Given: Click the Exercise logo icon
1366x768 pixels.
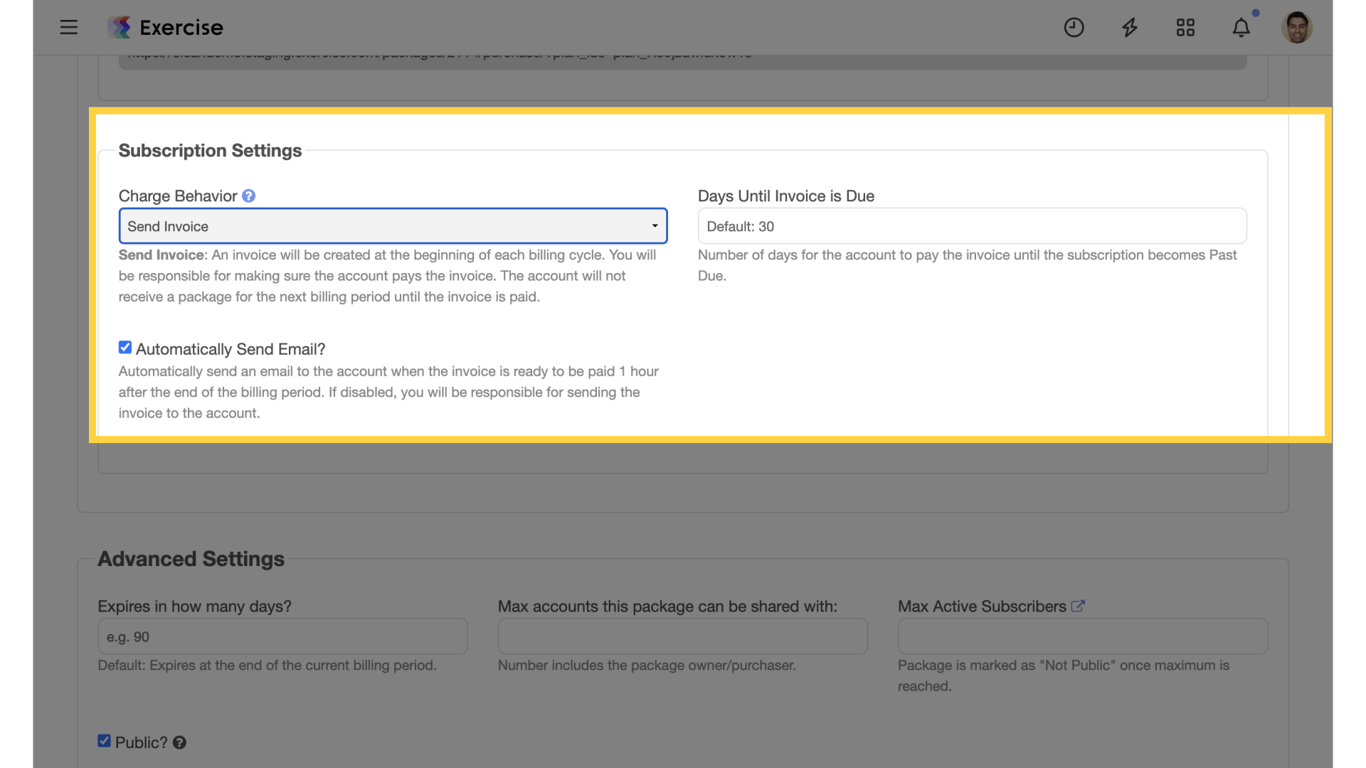Looking at the screenshot, I should [x=119, y=27].
